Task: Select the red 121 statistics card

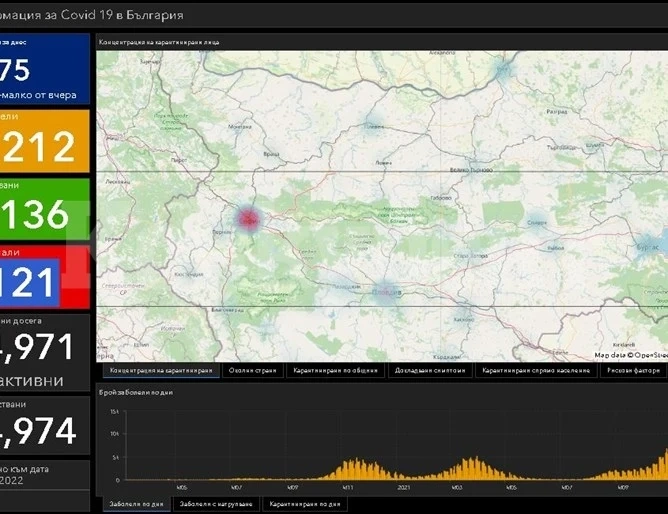Action: point(44,277)
